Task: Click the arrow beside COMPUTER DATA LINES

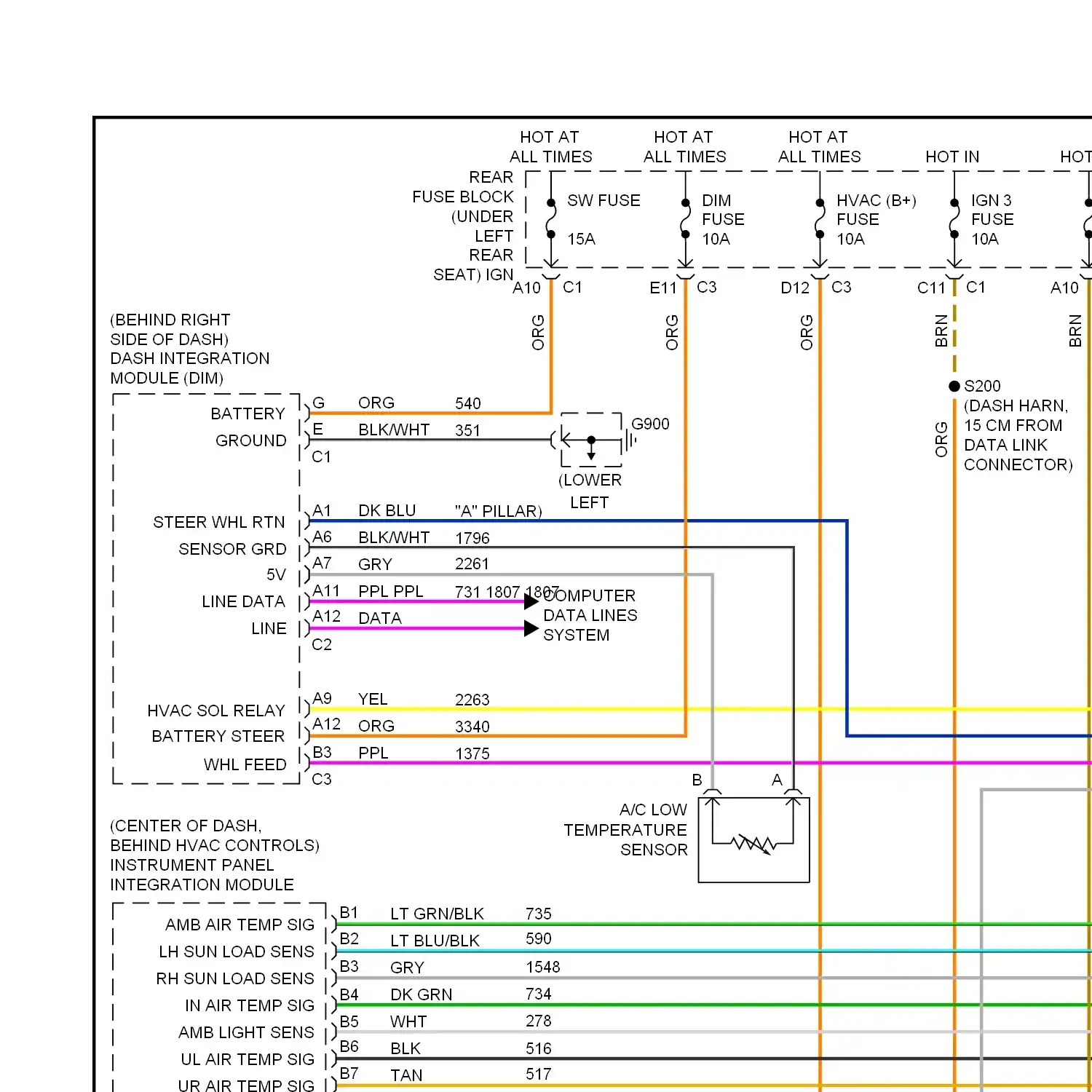Action: tap(531, 601)
